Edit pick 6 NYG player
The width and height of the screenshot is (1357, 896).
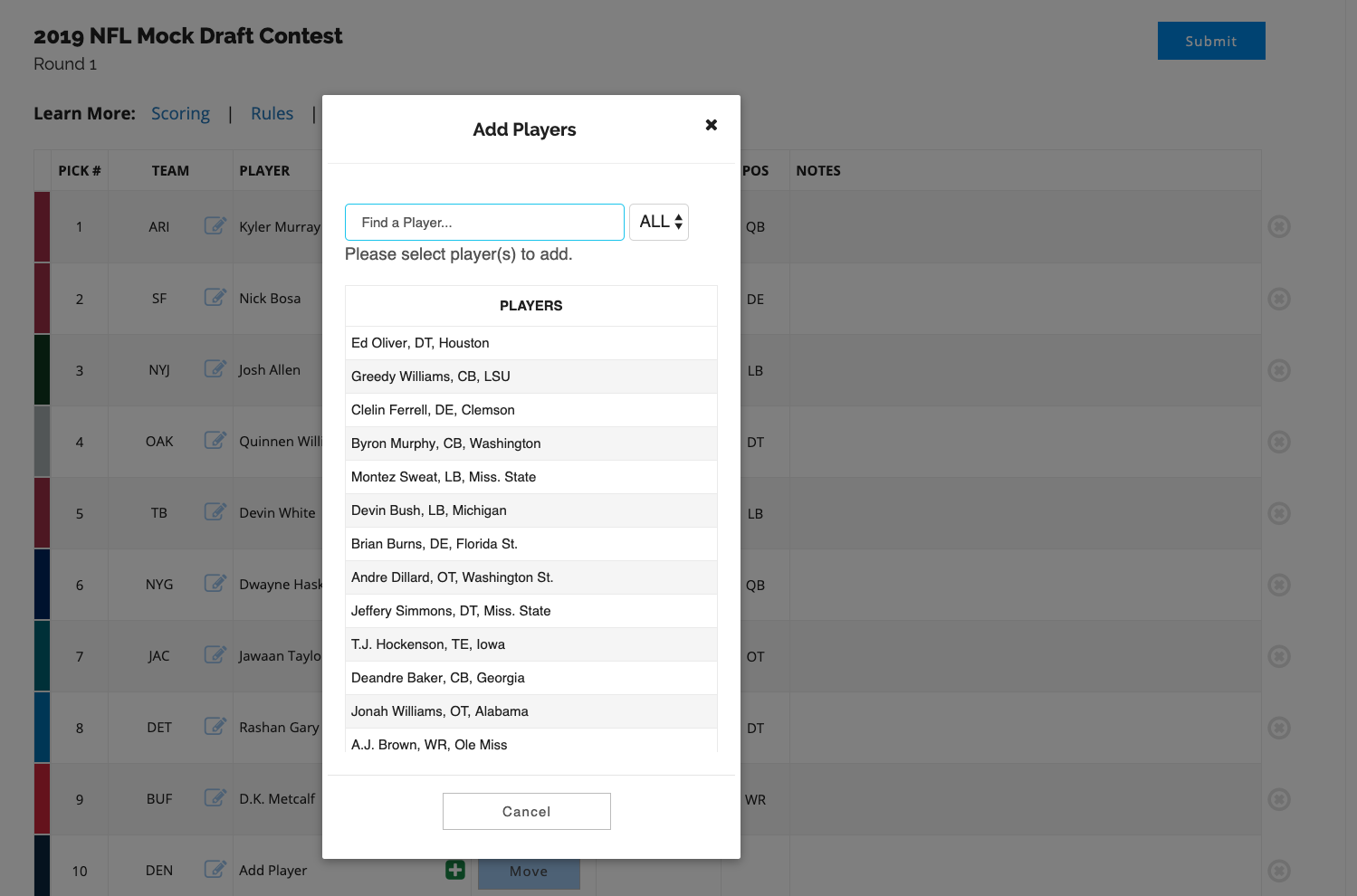pos(215,583)
